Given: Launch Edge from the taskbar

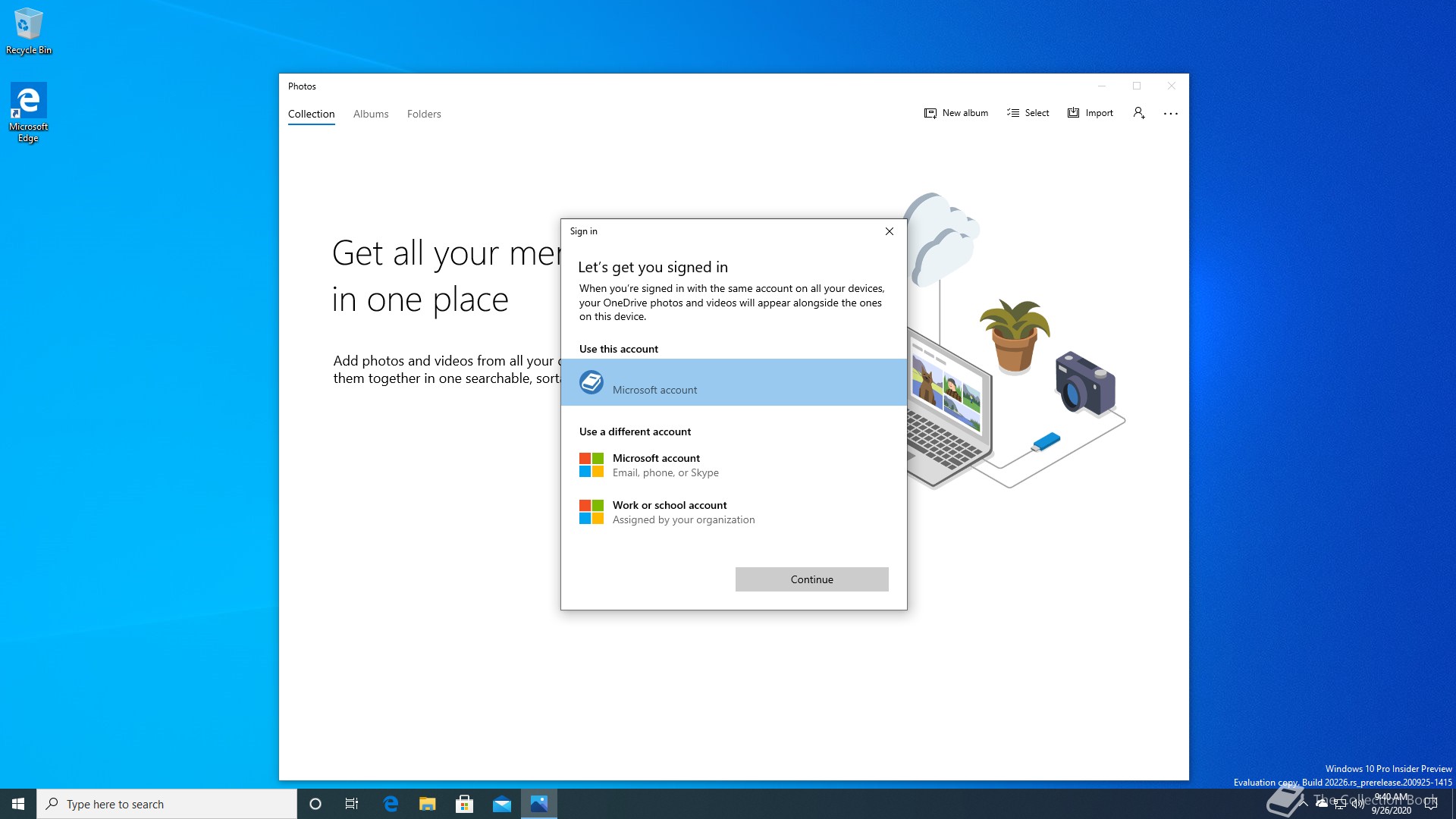Looking at the screenshot, I should pyautogui.click(x=391, y=804).
